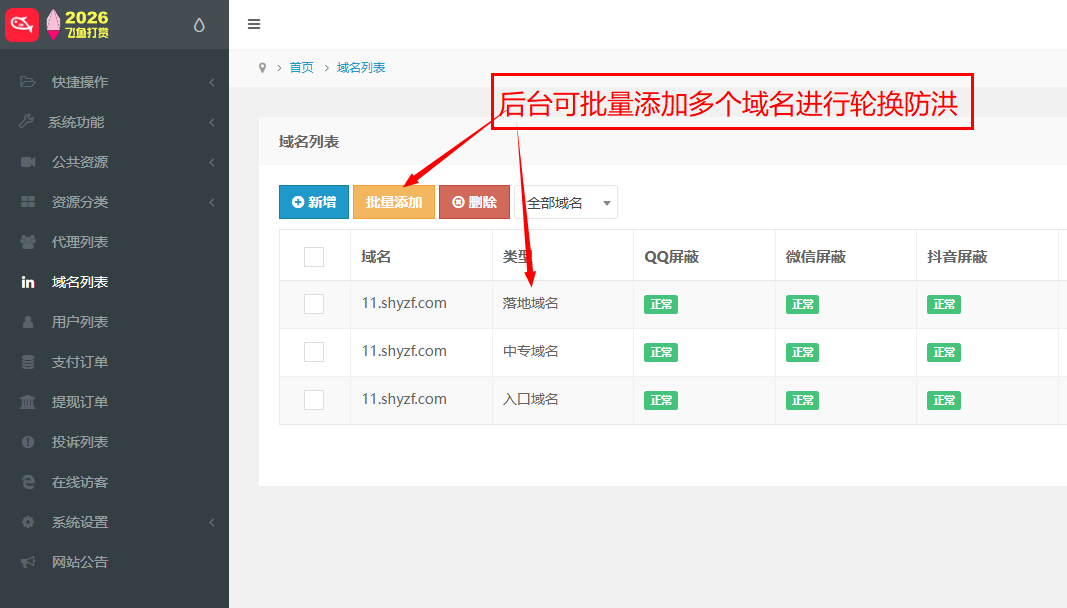The height and width of the screenshot is (608, 1067).
Task: Click the water drop theme icon
Action: coord(199,25)
